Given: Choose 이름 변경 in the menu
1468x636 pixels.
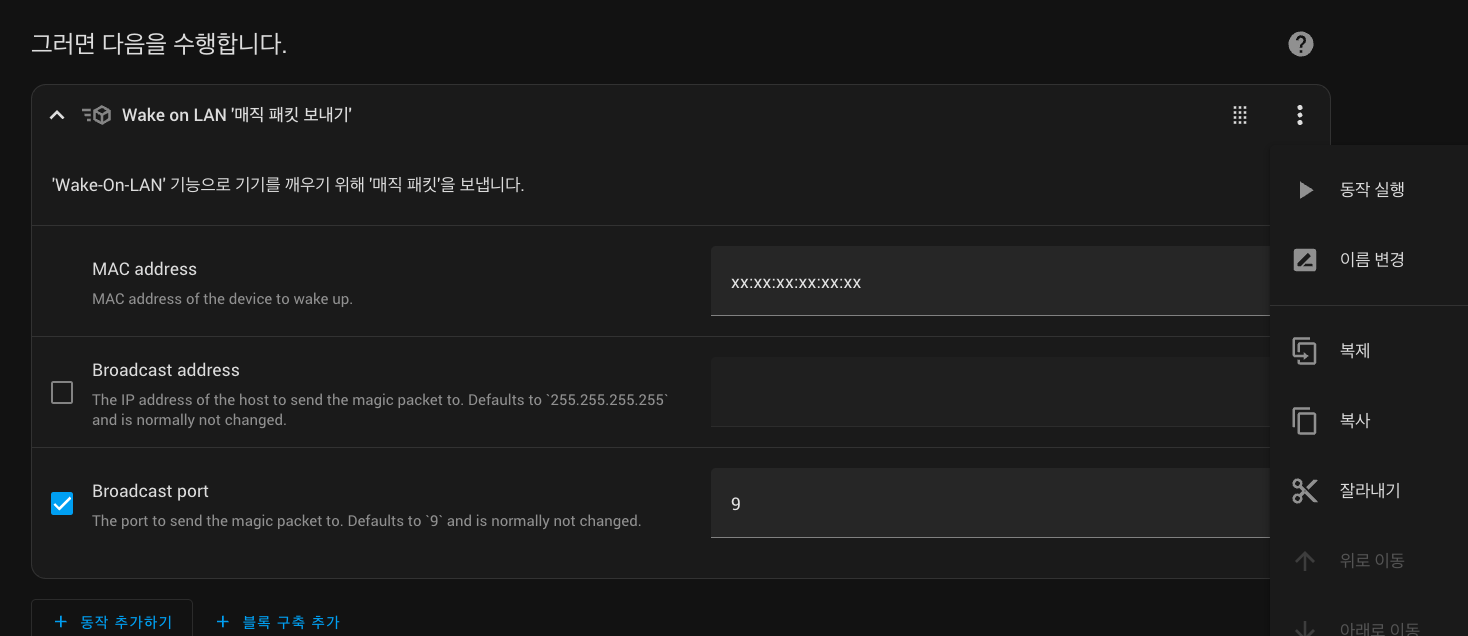Looking at the screenshot, I should [1372, 260].
